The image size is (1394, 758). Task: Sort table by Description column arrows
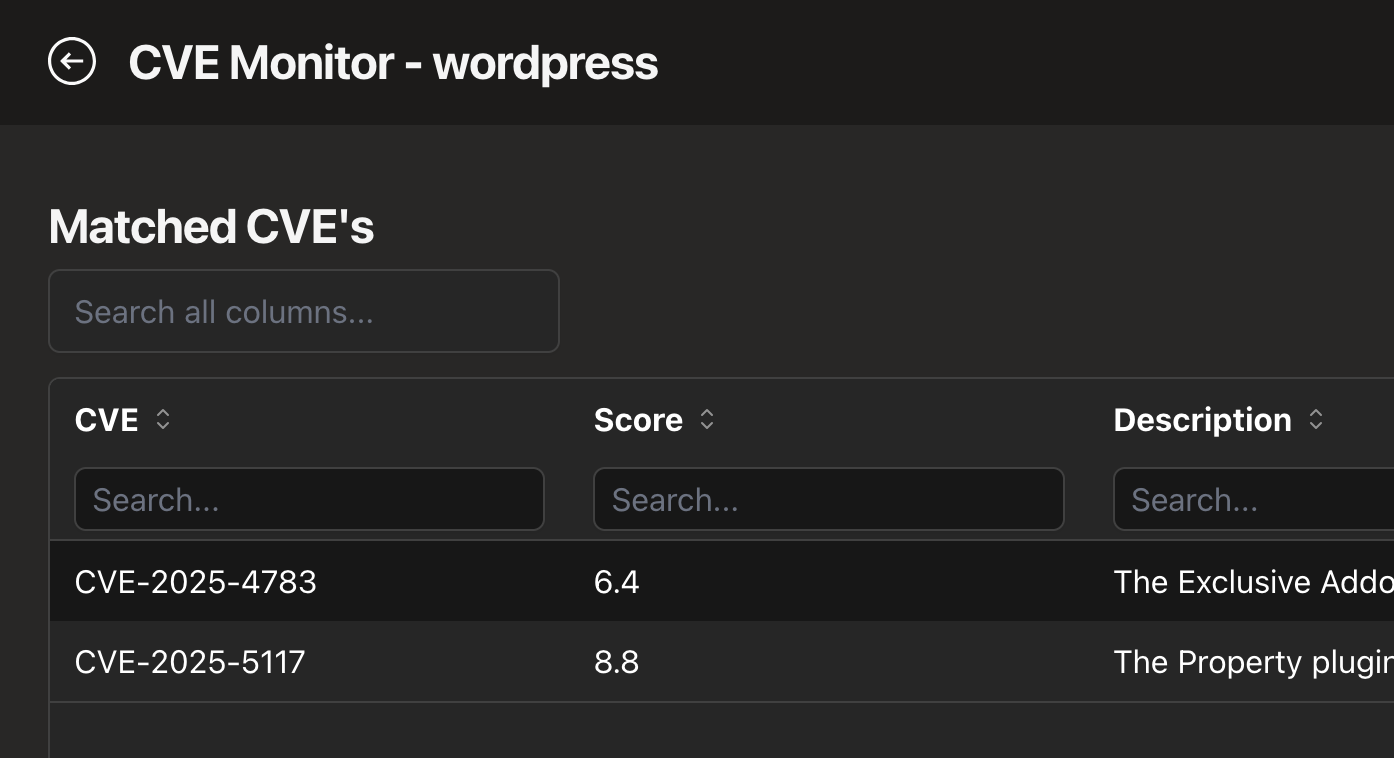[x=1316, y=420]
